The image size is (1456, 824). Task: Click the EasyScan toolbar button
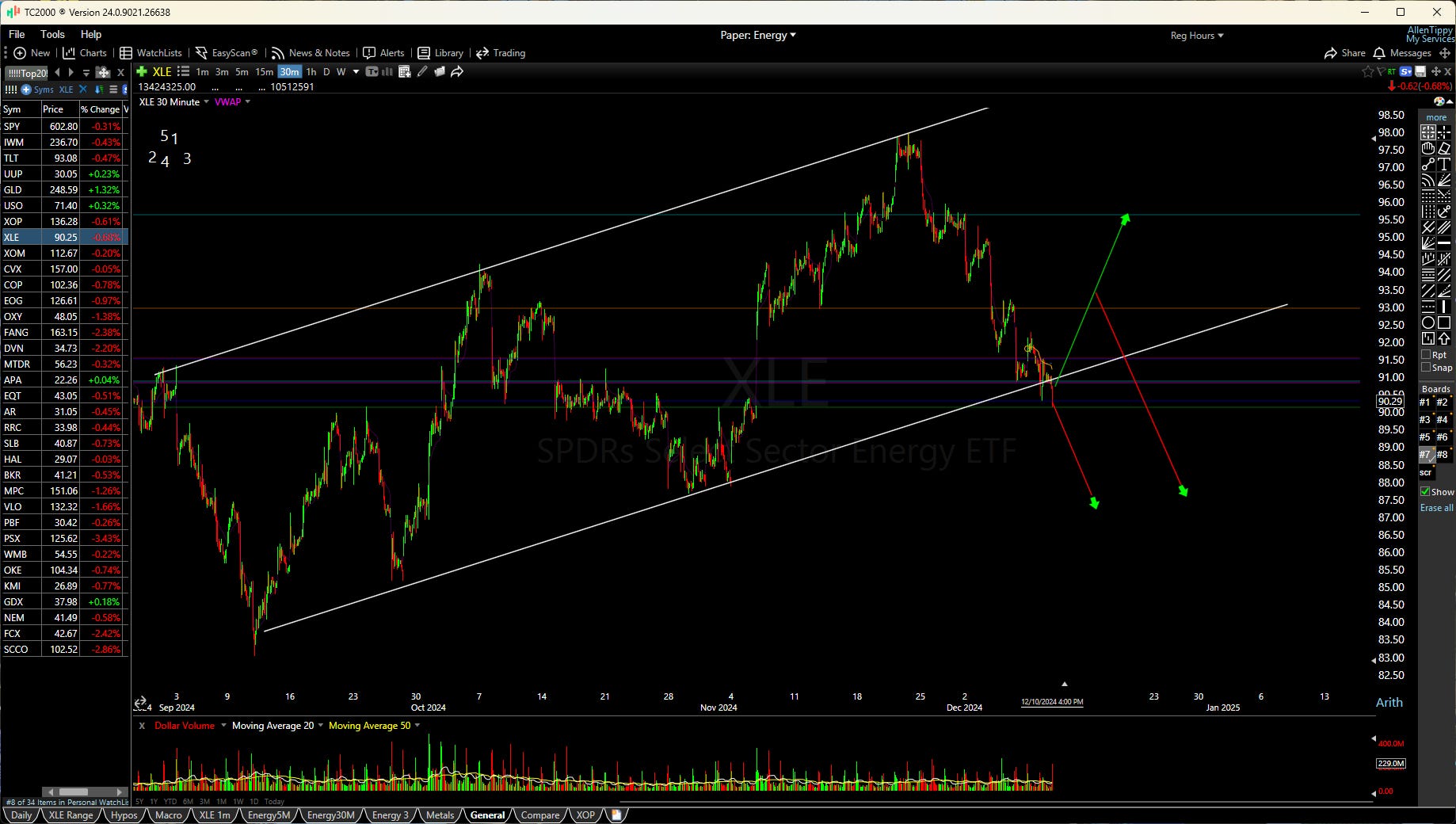pyautogui.click(x=227, y=53)
